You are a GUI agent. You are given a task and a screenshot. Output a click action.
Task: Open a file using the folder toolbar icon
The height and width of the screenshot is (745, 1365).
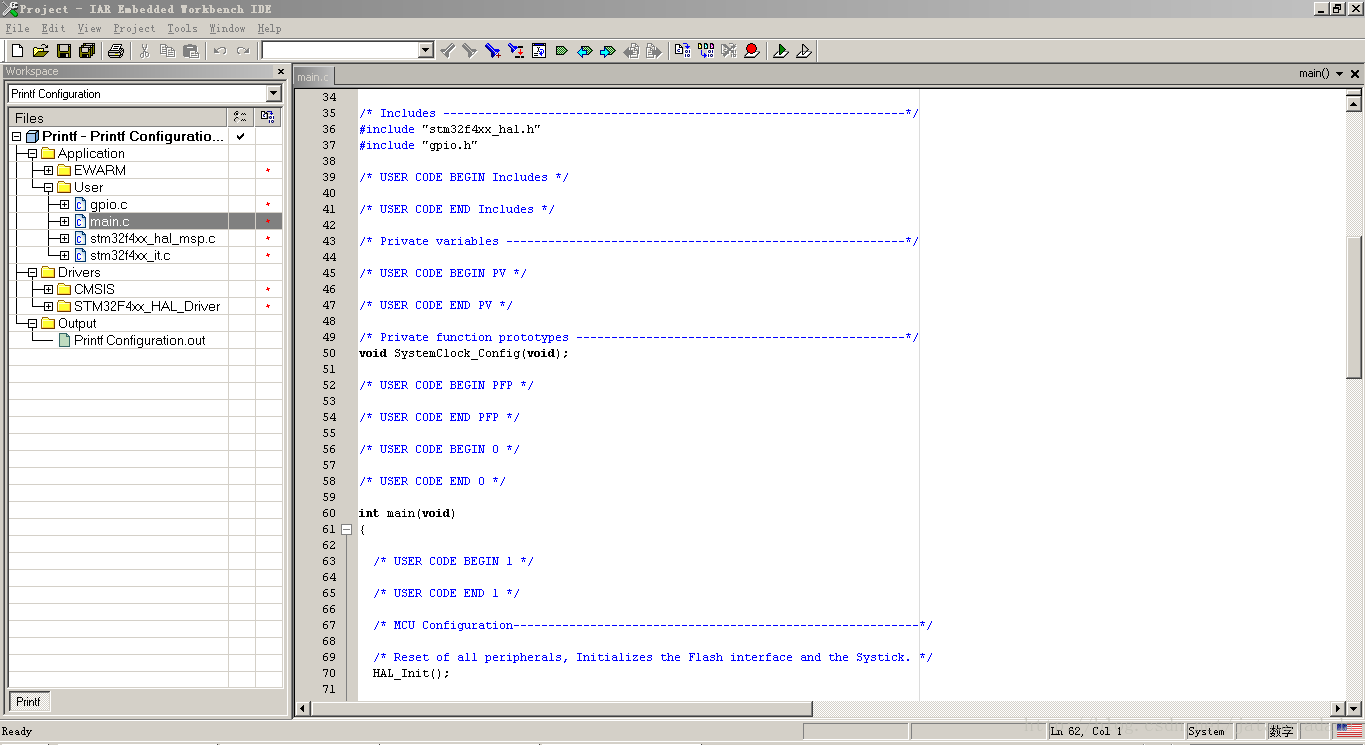tap(40, 50)
